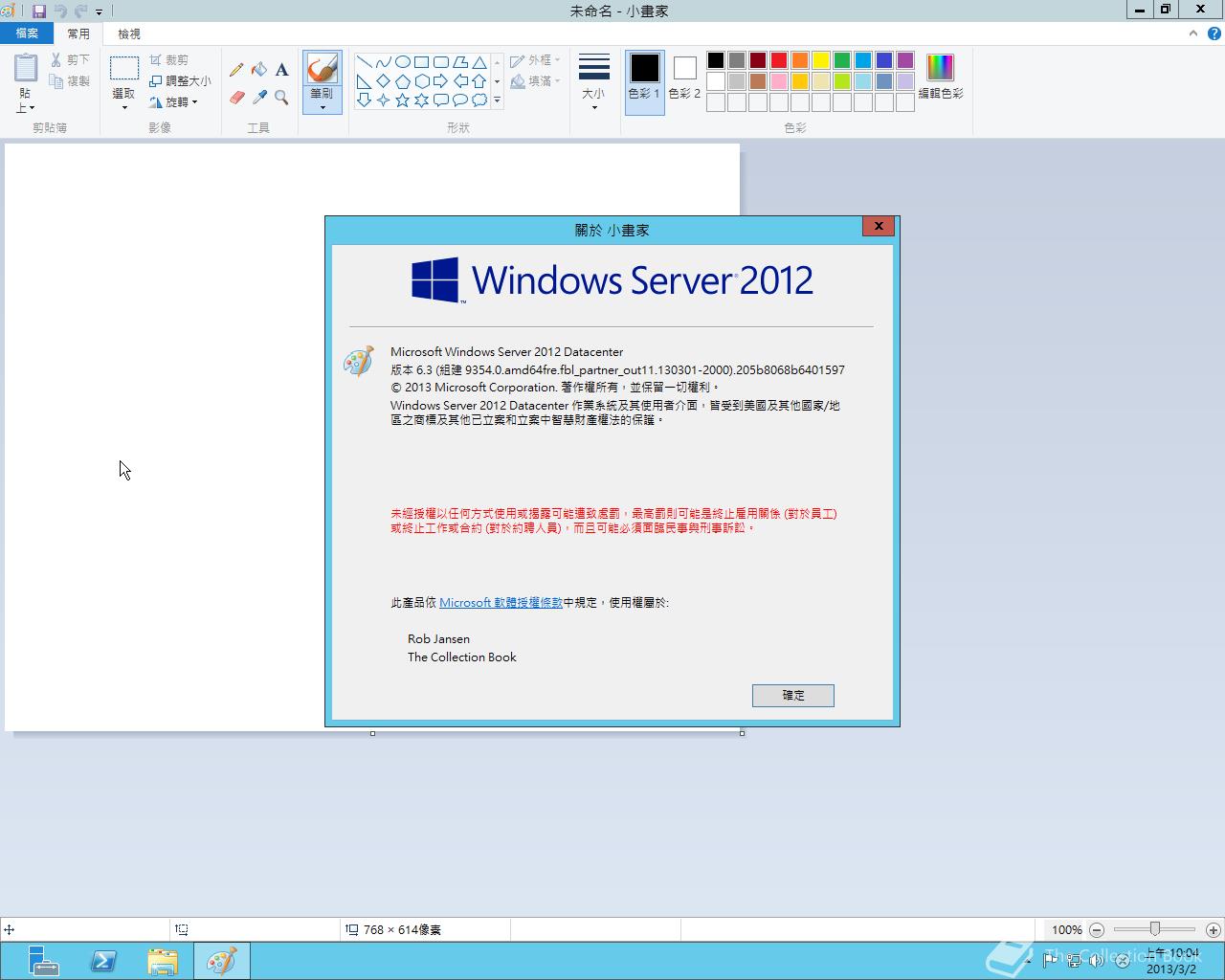Choose the Curve shape
Image resolution: width=1225 pixels, height=980 pixels.
383,61
